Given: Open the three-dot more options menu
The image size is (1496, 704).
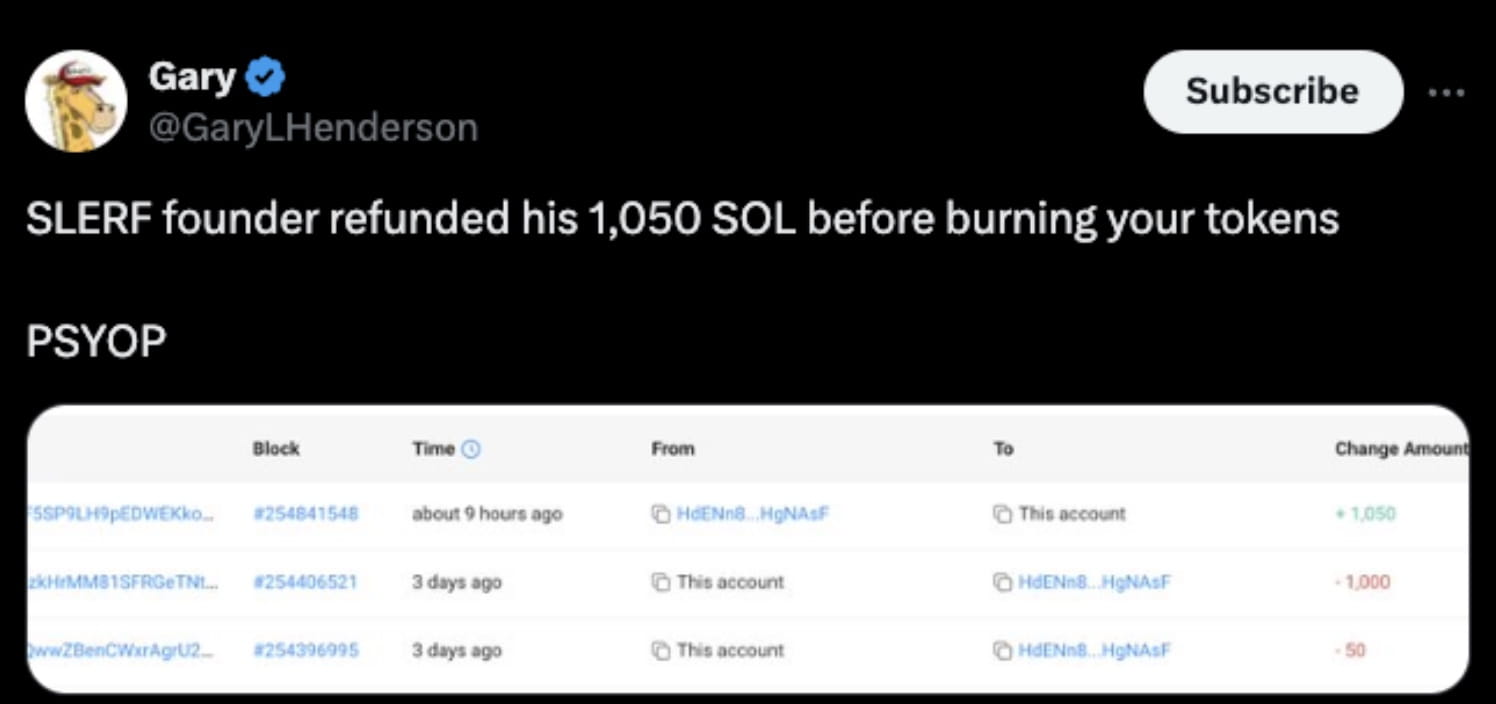Looking at the screenshot, I should 1447,92.
